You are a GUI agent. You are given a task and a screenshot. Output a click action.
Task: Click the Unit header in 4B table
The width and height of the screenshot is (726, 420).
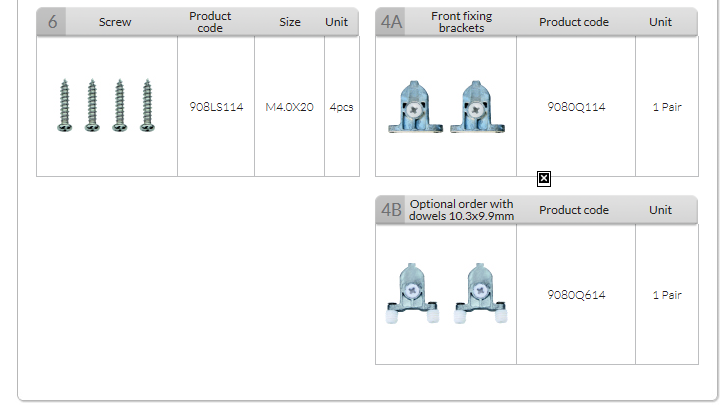[x=660, y=210]
